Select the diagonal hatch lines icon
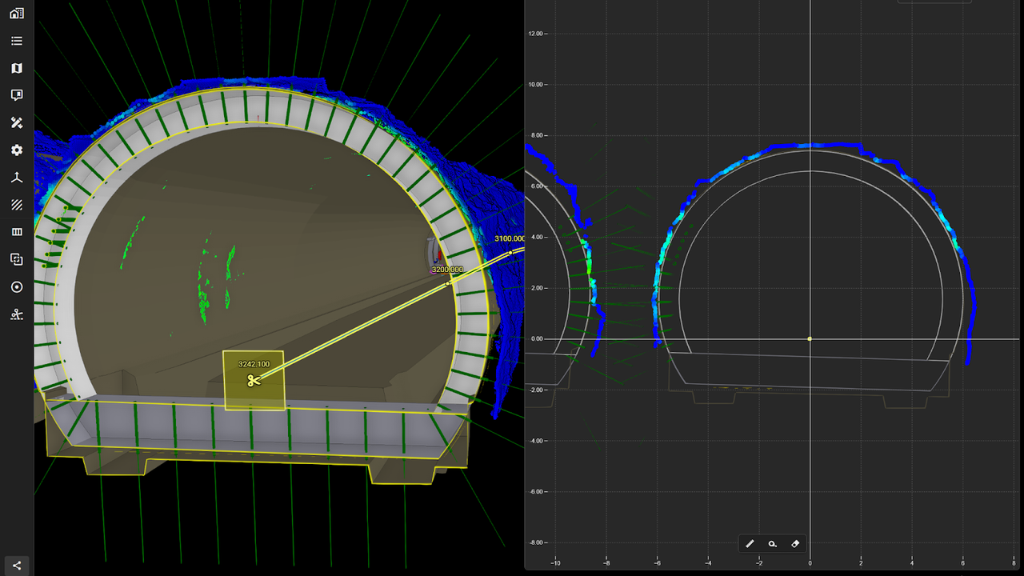This screenshot has width=1024, height=576. coord(16,204)
